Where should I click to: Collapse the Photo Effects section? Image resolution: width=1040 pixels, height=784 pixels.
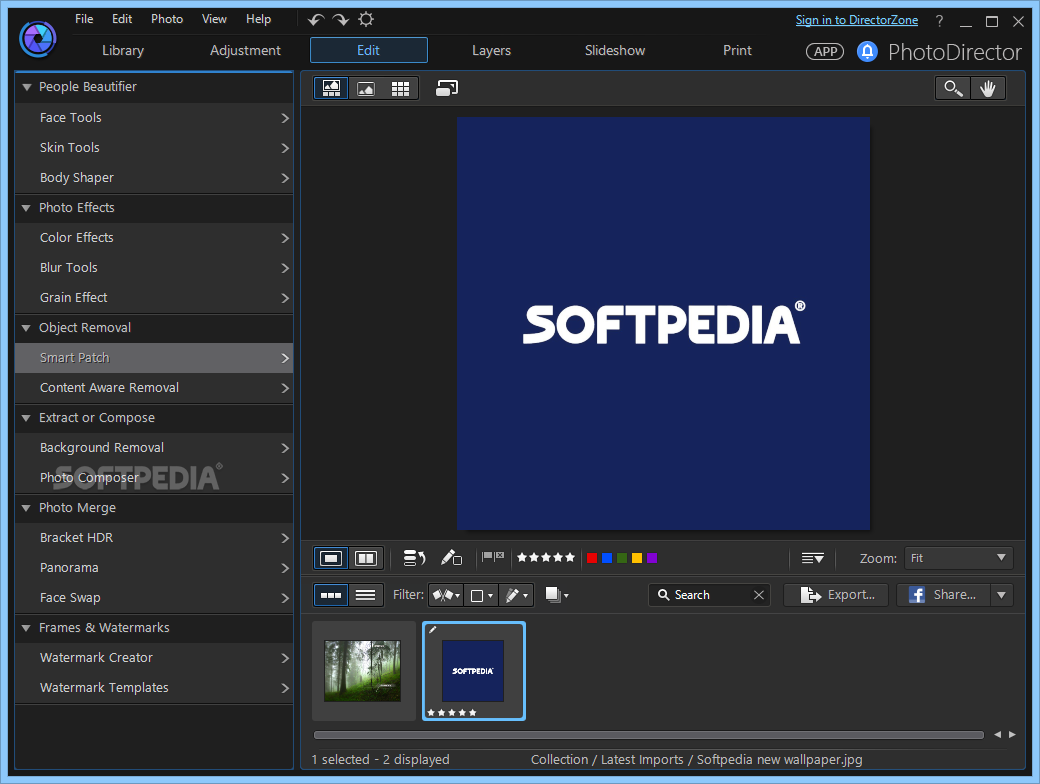tap(27, 208)
